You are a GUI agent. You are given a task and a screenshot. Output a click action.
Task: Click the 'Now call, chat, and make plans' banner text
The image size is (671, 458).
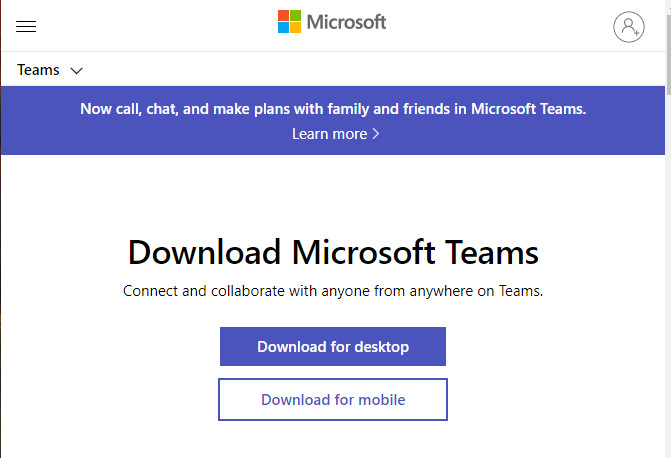click(x=333, y=109)
